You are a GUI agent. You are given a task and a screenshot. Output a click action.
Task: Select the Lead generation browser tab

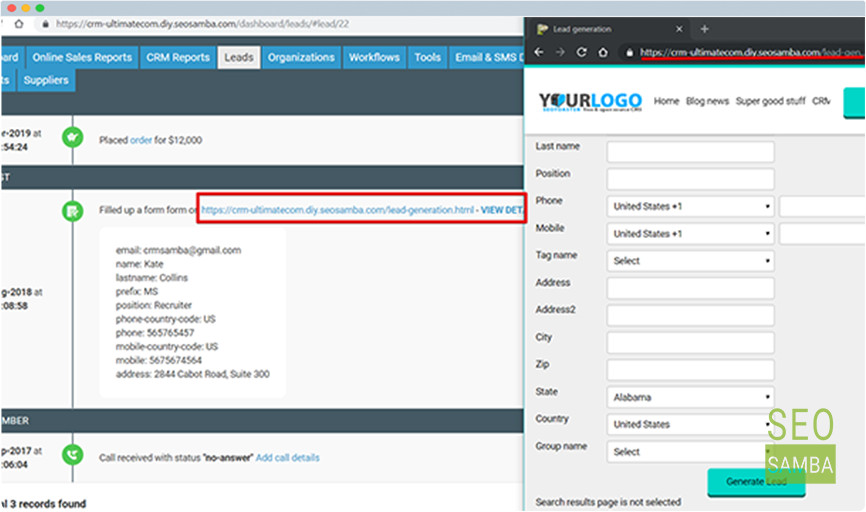[x=608, y=29]
